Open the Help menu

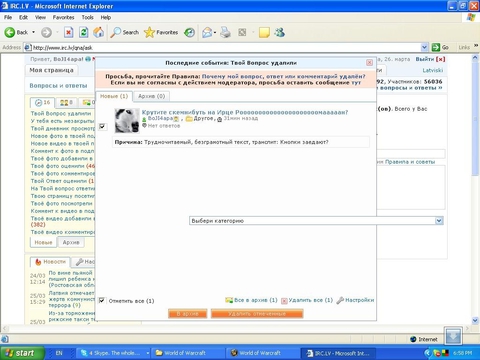106,17
